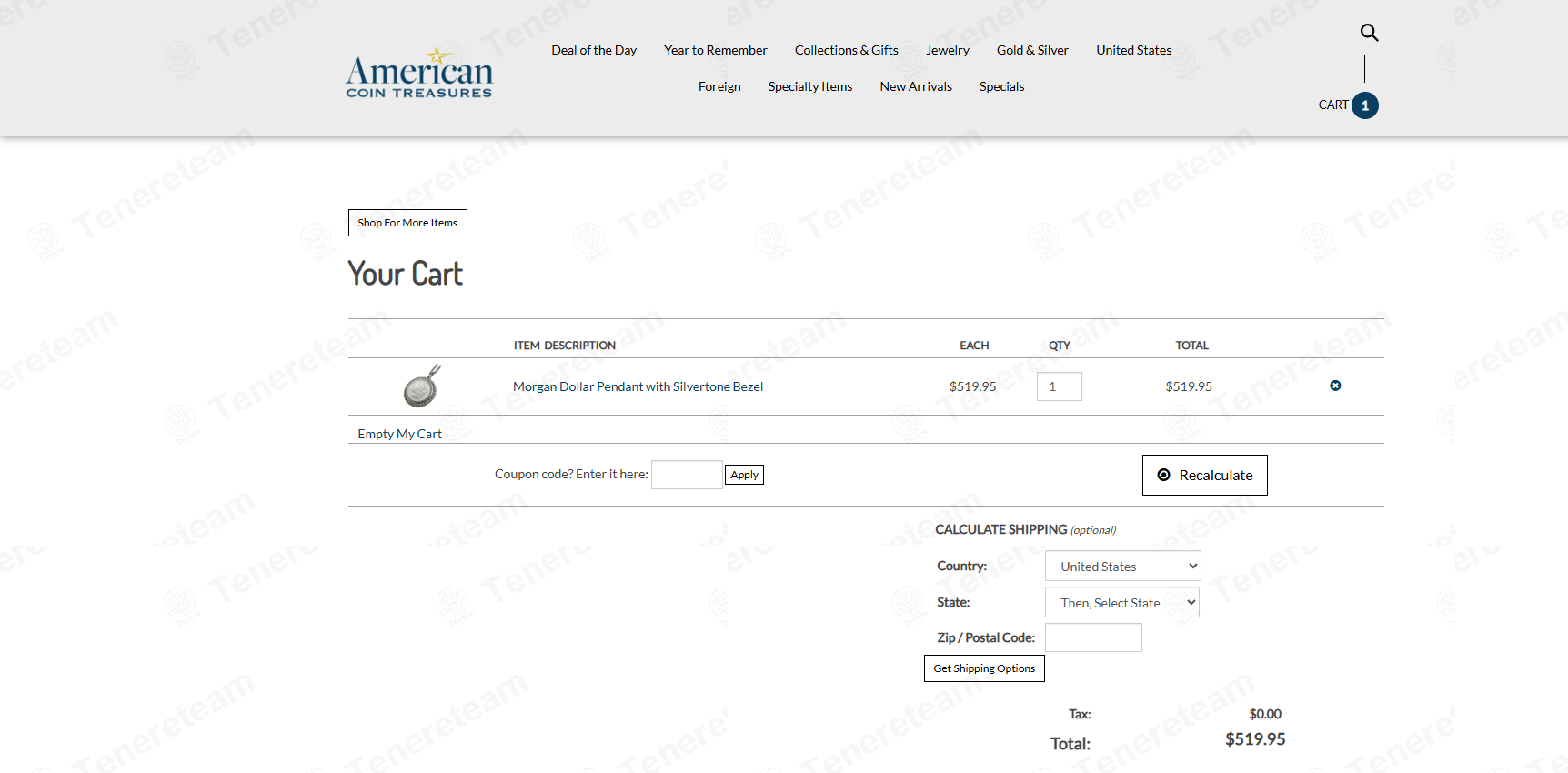Open Gold & Silver menu

click(1032, 50)
